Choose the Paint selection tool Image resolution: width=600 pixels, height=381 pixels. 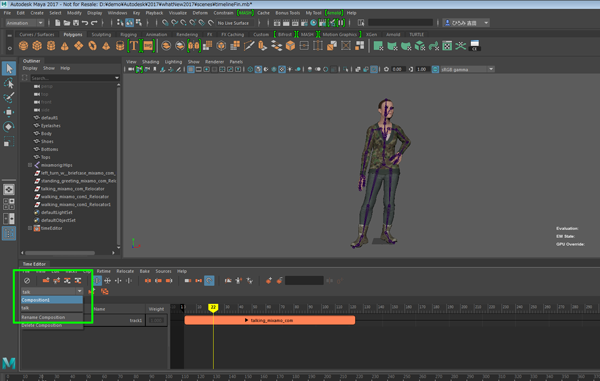9,97
